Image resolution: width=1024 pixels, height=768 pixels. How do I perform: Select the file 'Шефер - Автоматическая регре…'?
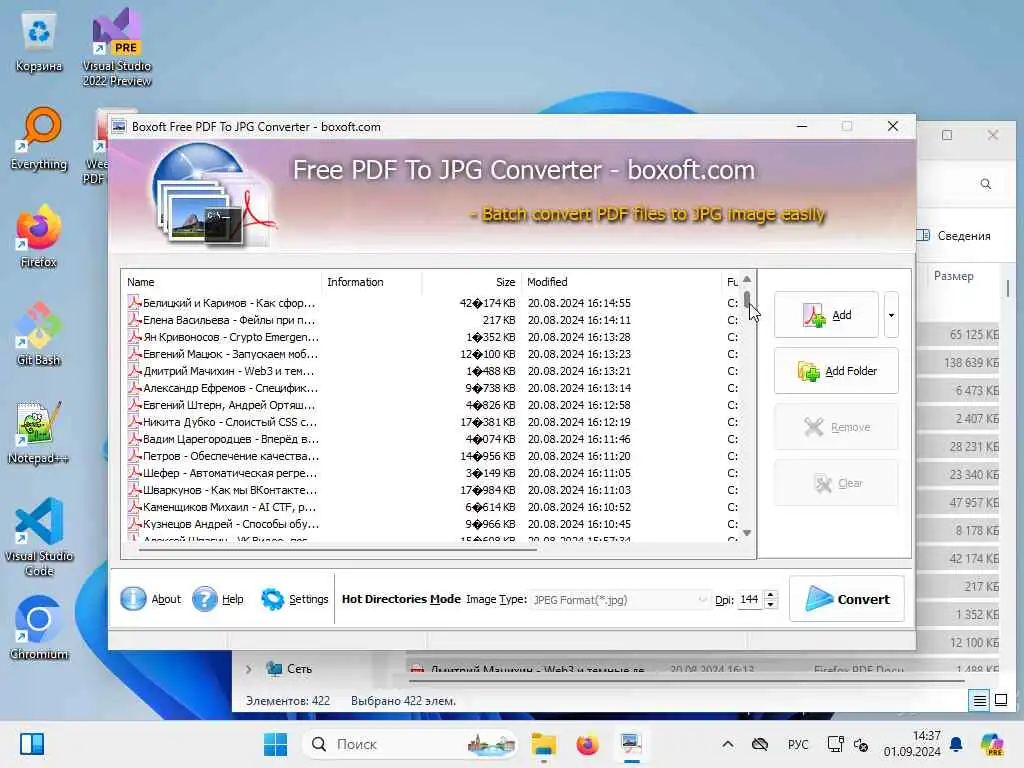[x=229, y=473]
